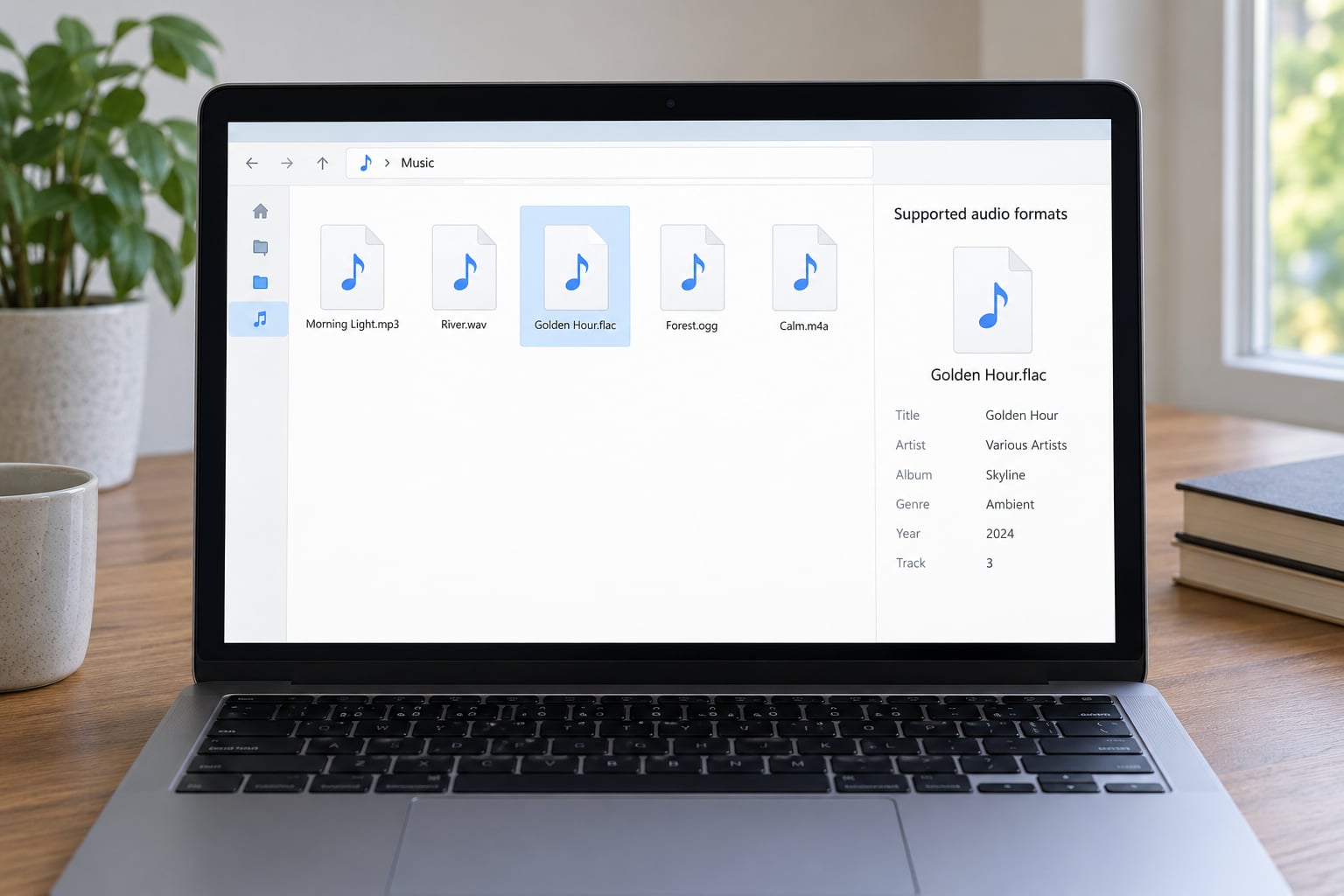The height and width of the screenshot is (896, 1344).
Task: Open the gray folder in sidebar
Action: click(260, 247)
